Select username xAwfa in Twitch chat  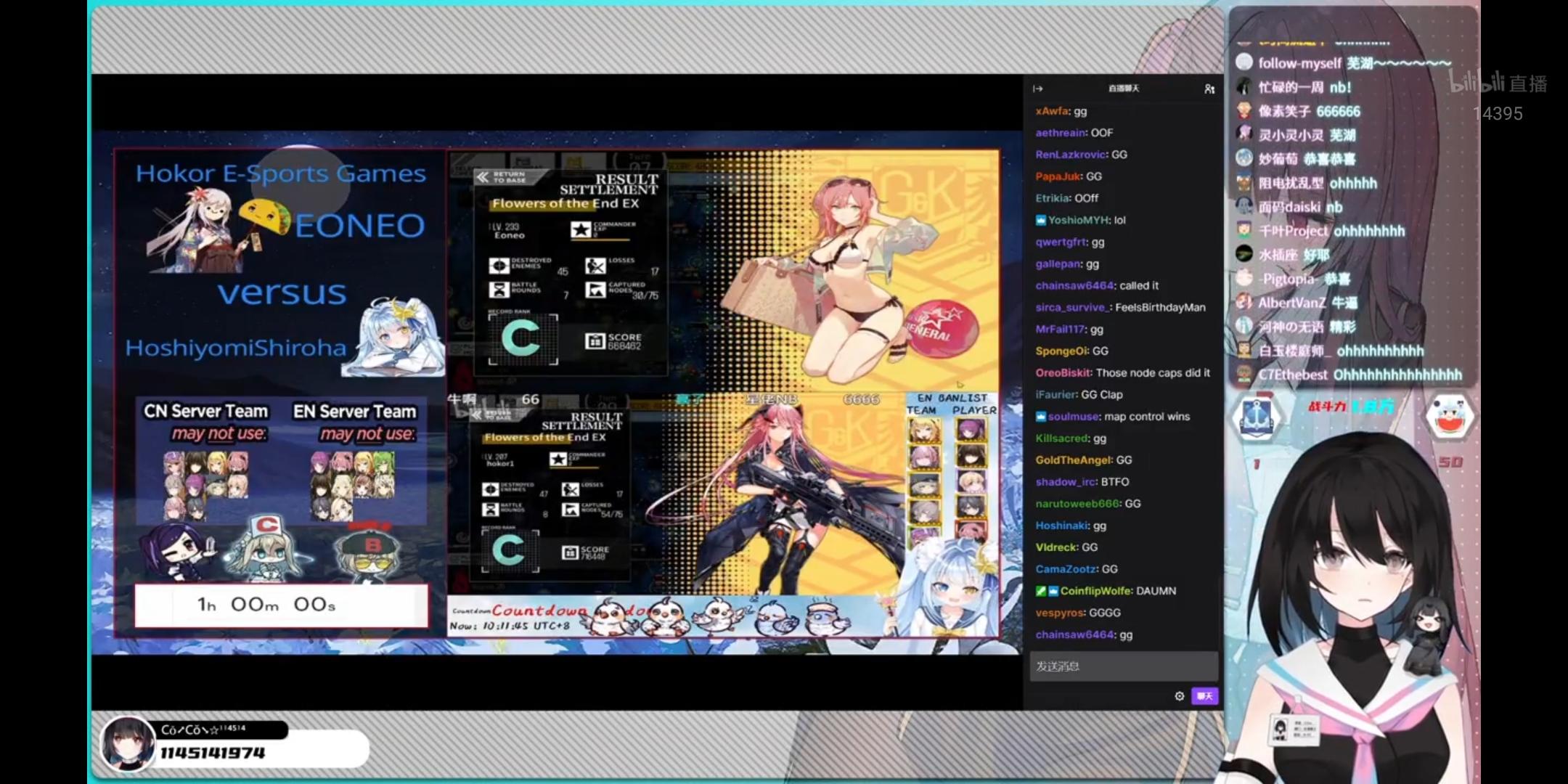[1051, 111]
